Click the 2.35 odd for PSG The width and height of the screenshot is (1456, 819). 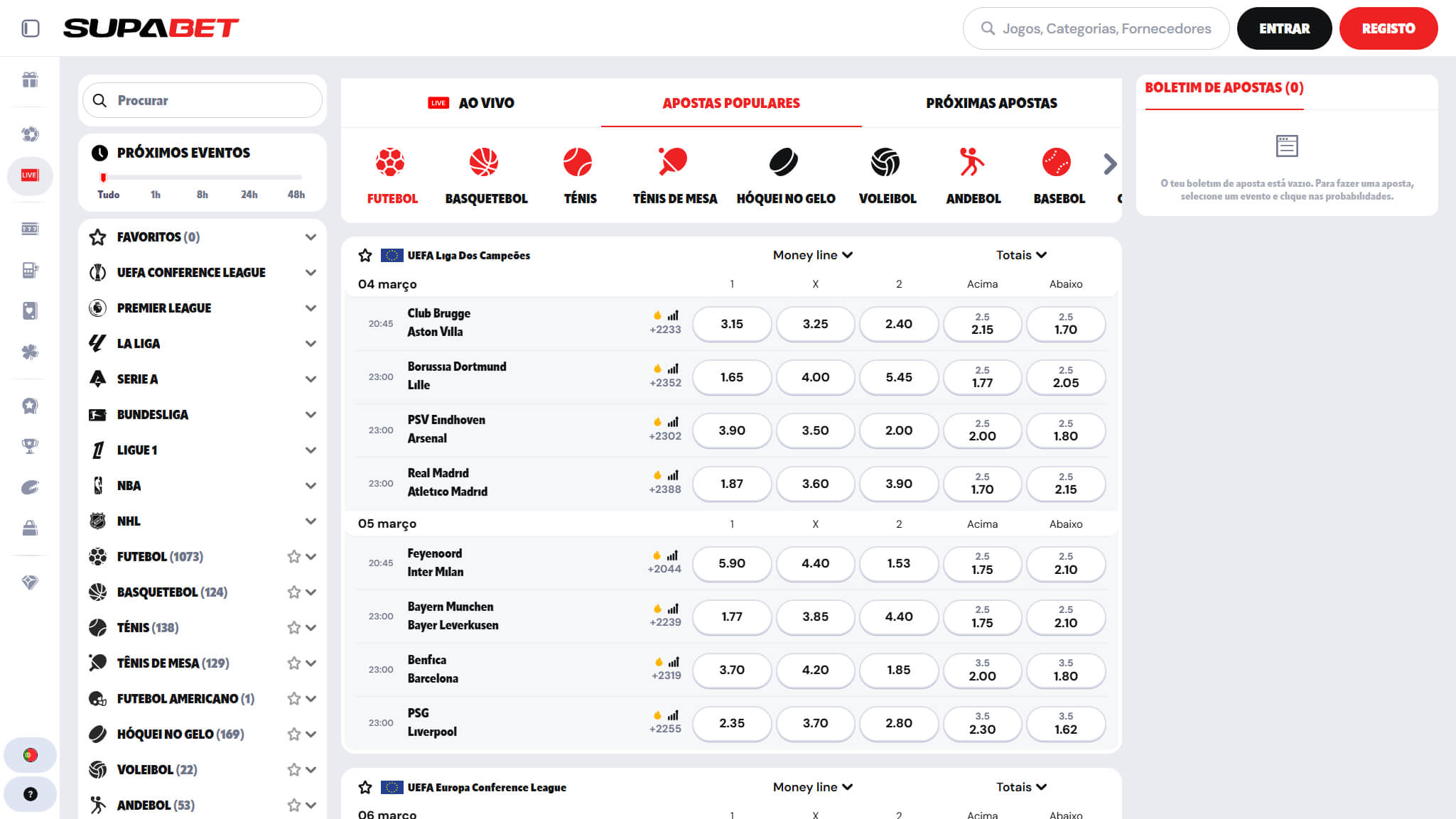732,723
